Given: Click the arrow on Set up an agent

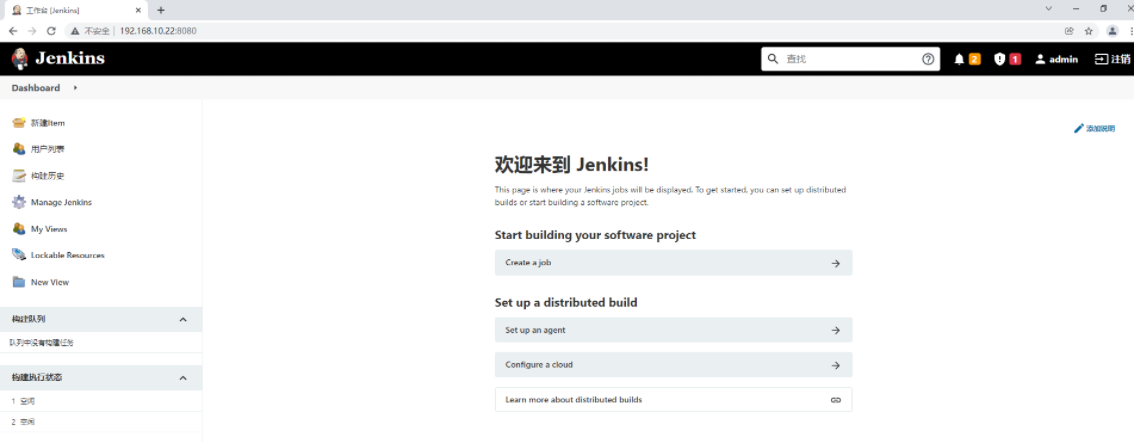Looking at the screenshot, I should tap(835, 330).
